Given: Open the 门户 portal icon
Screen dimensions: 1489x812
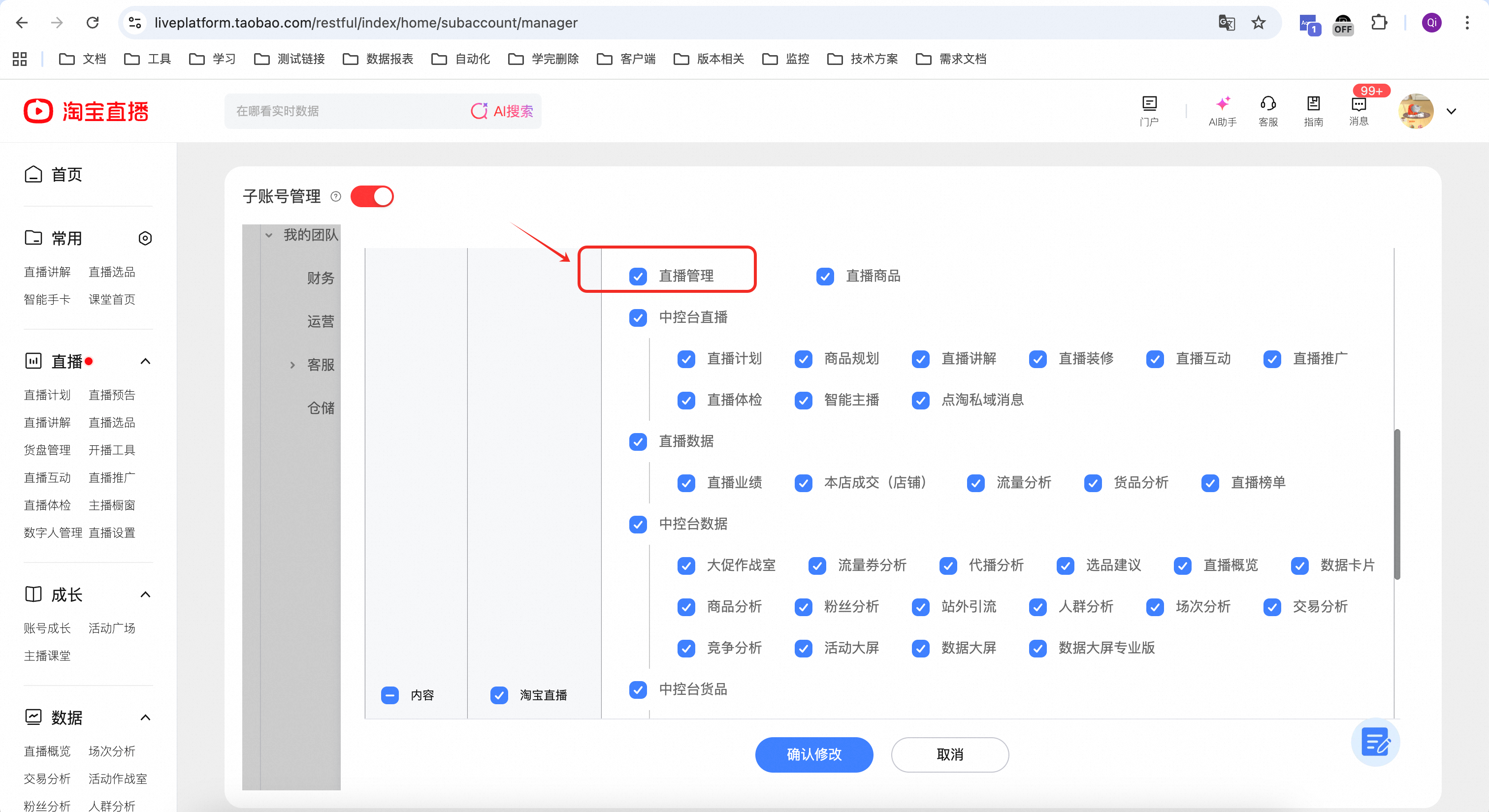Looking at the screenshot, I should [1149, 111].
